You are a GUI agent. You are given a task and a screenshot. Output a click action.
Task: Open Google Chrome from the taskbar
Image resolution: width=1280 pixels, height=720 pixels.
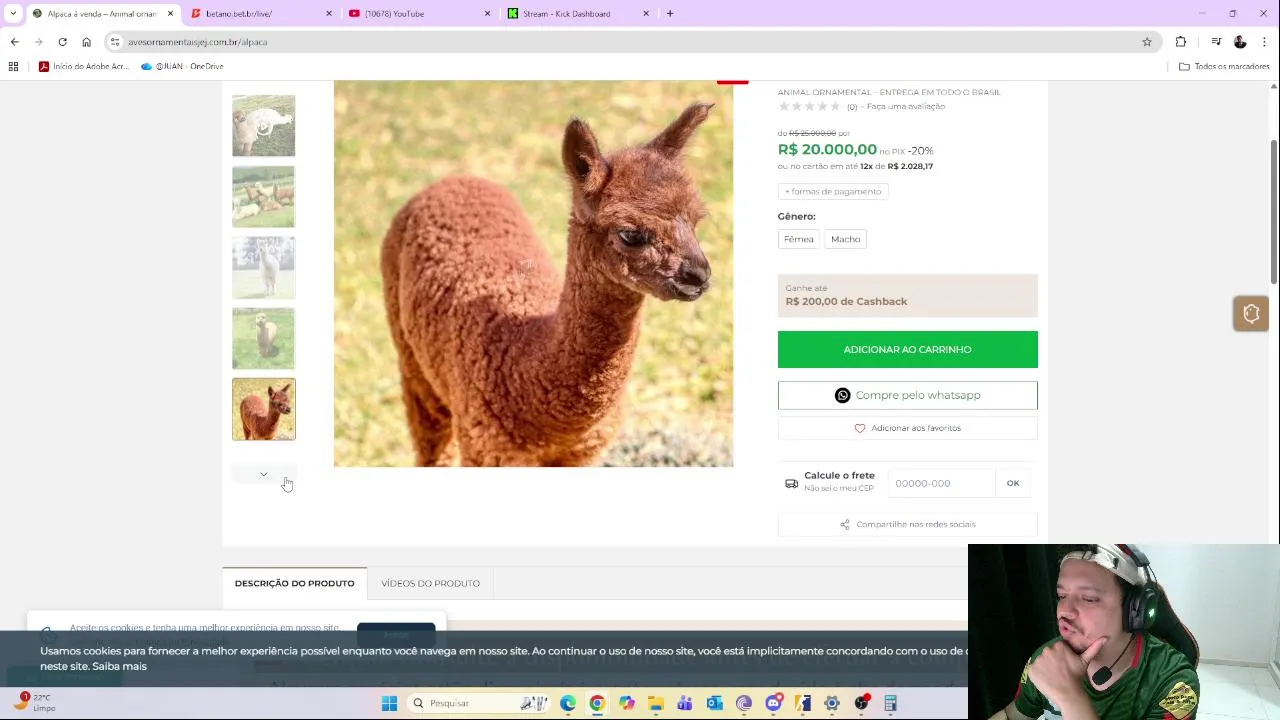(x=597, y=703)
